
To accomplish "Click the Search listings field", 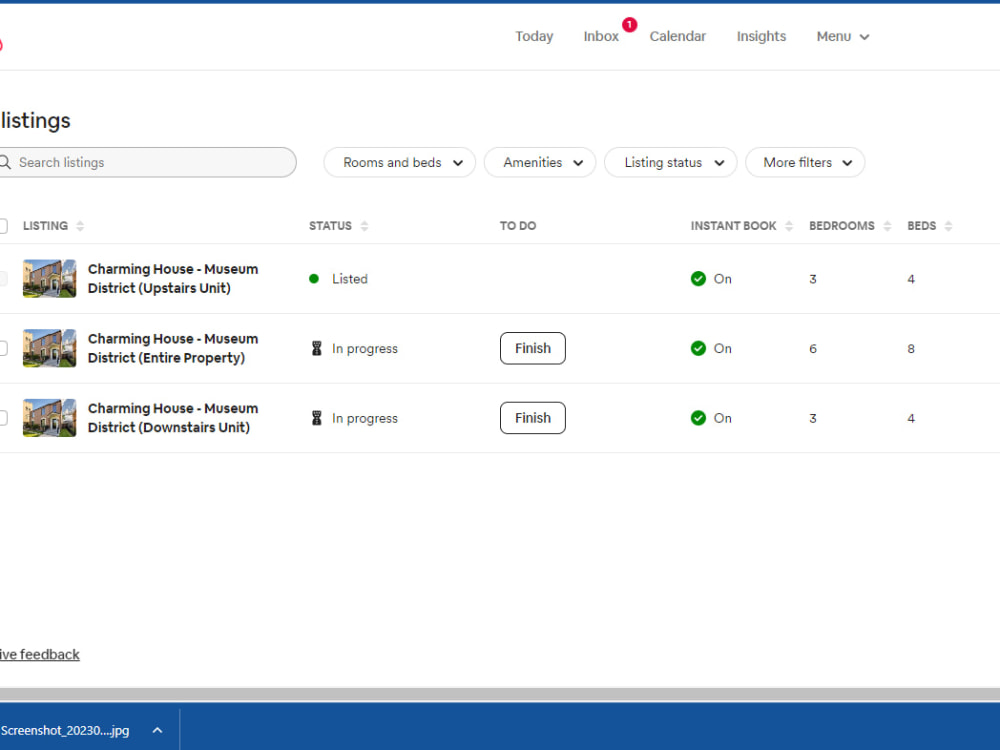I will pos(147,163).
